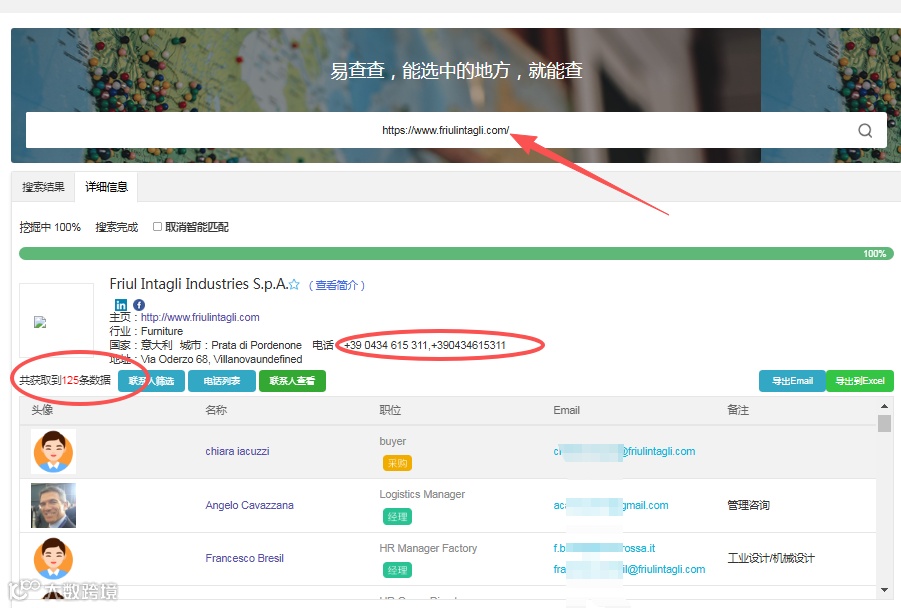Click the 采购 tag under buyer
The width and height of the screenshot is (901, 608).
pos(397,463)
